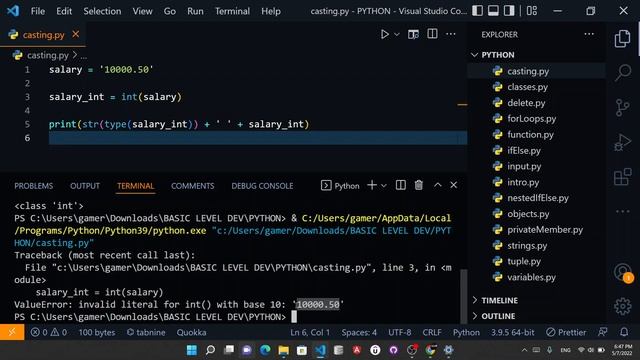Click Ln 6, Col 1 cursor position
The image size is (640, 360).
coord(310,333)
